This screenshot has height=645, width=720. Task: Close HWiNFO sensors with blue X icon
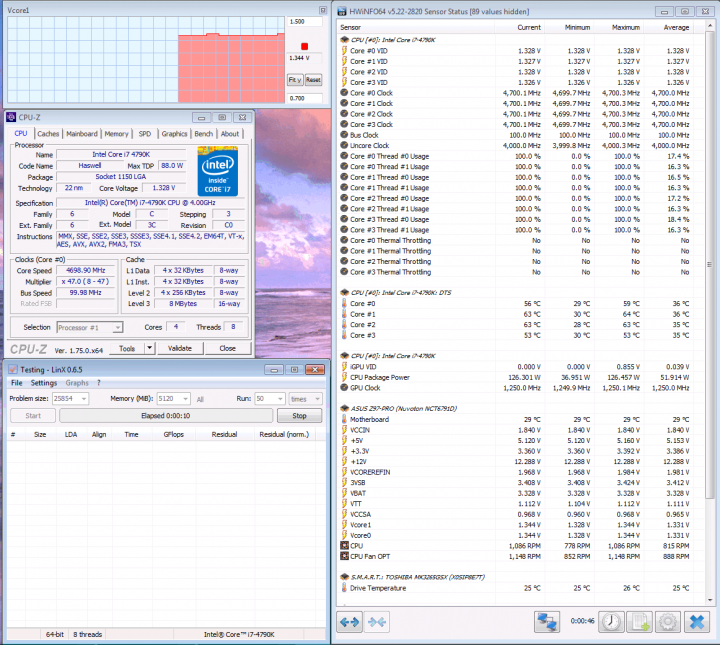pyautogui.click(x=697, y=622)
